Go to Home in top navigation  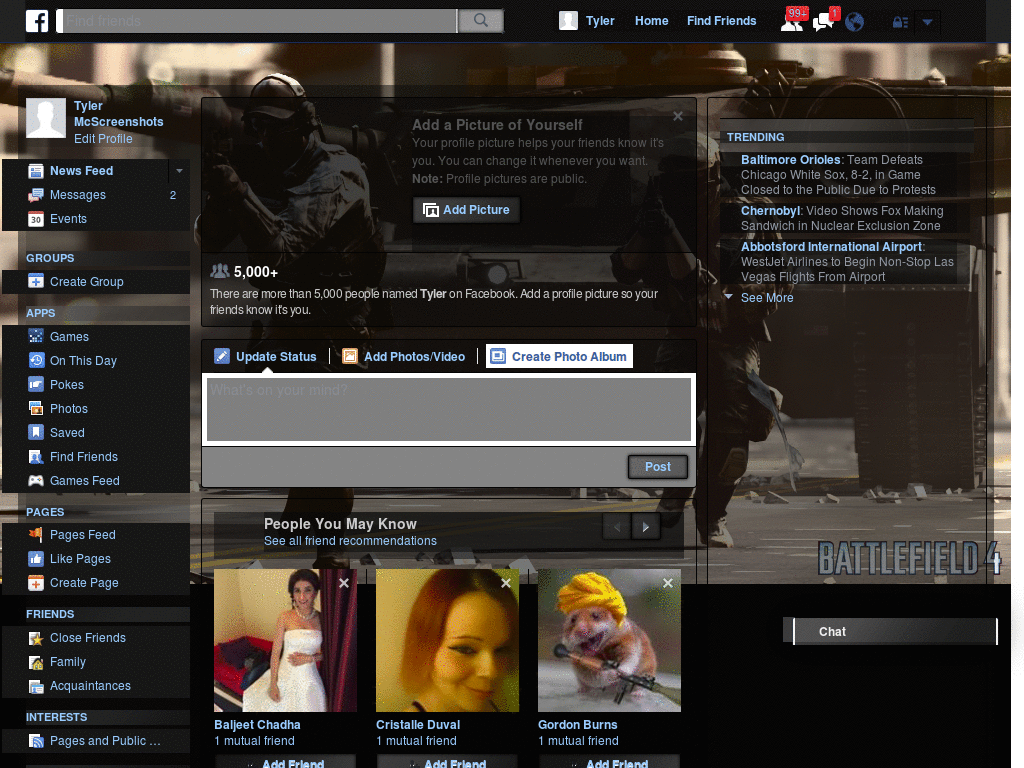coord(651,21)
